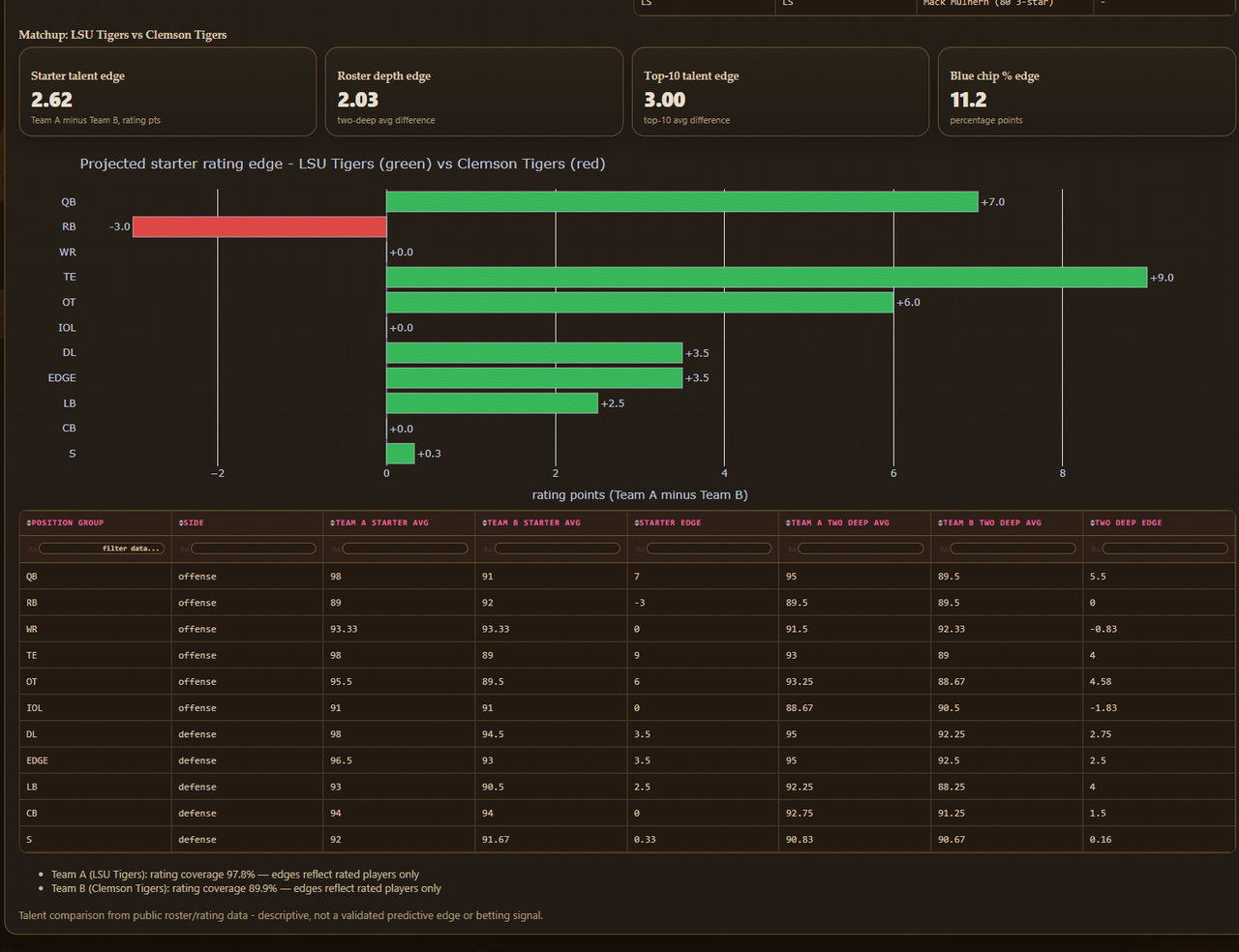Click the 'QB' position cell in table
The height and width of the screenshot is (952, 1239).
click(x=96, y=577)
